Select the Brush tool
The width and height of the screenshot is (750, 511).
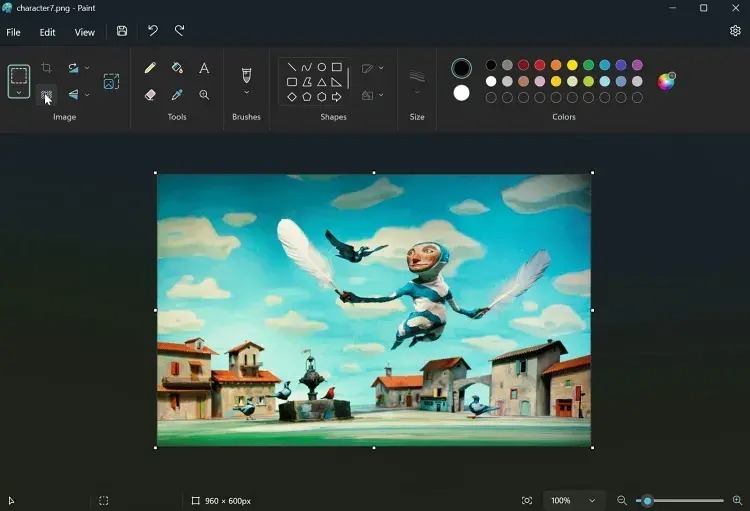(x=246, y=75)
